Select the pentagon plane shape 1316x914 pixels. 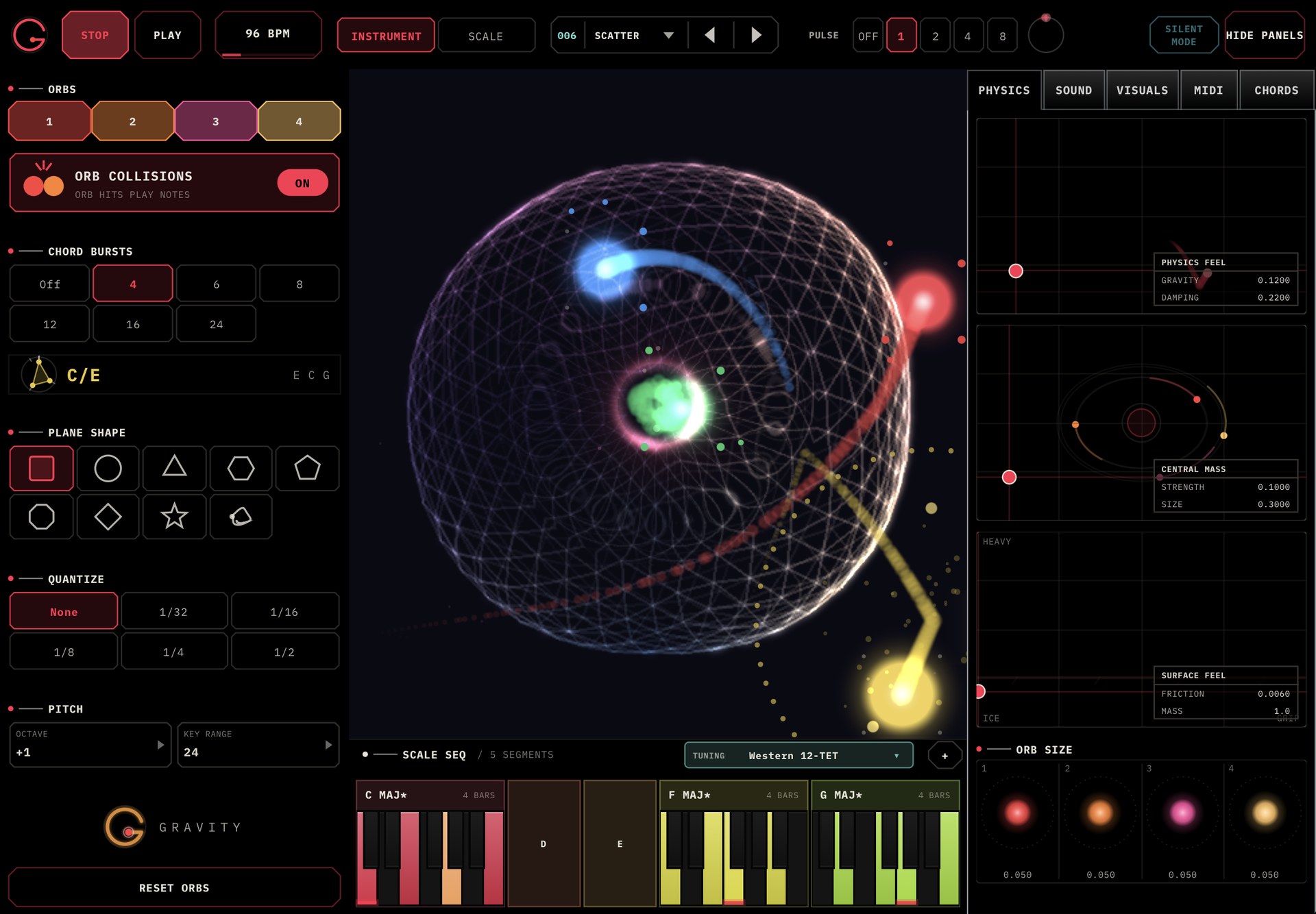click(x=307, y=468)
